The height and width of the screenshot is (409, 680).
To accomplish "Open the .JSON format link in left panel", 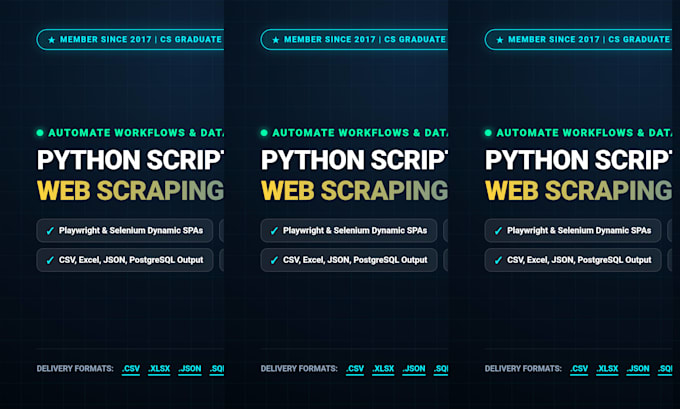I will pos(190,369).
